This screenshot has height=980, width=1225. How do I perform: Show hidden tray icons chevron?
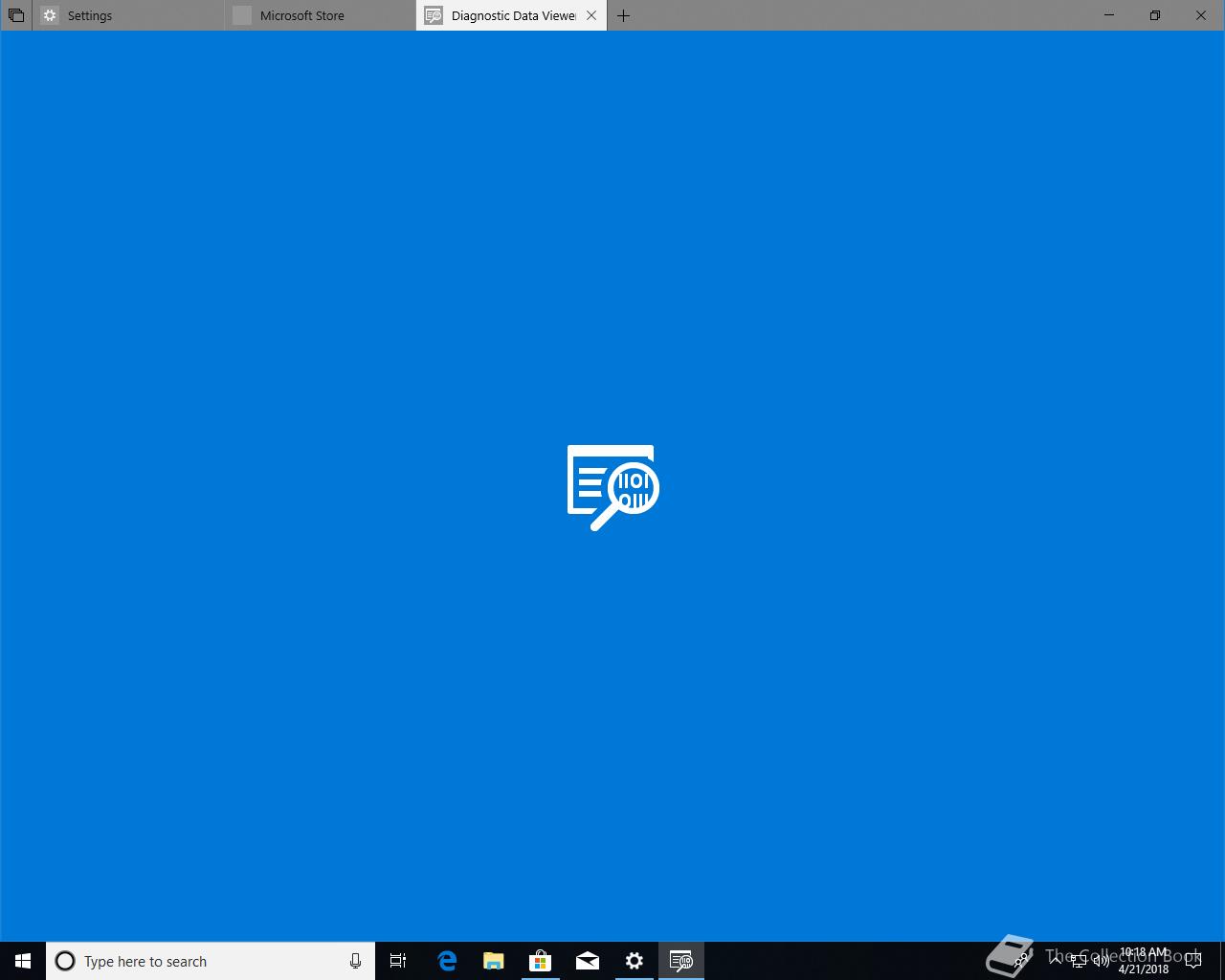(1055, 961)
